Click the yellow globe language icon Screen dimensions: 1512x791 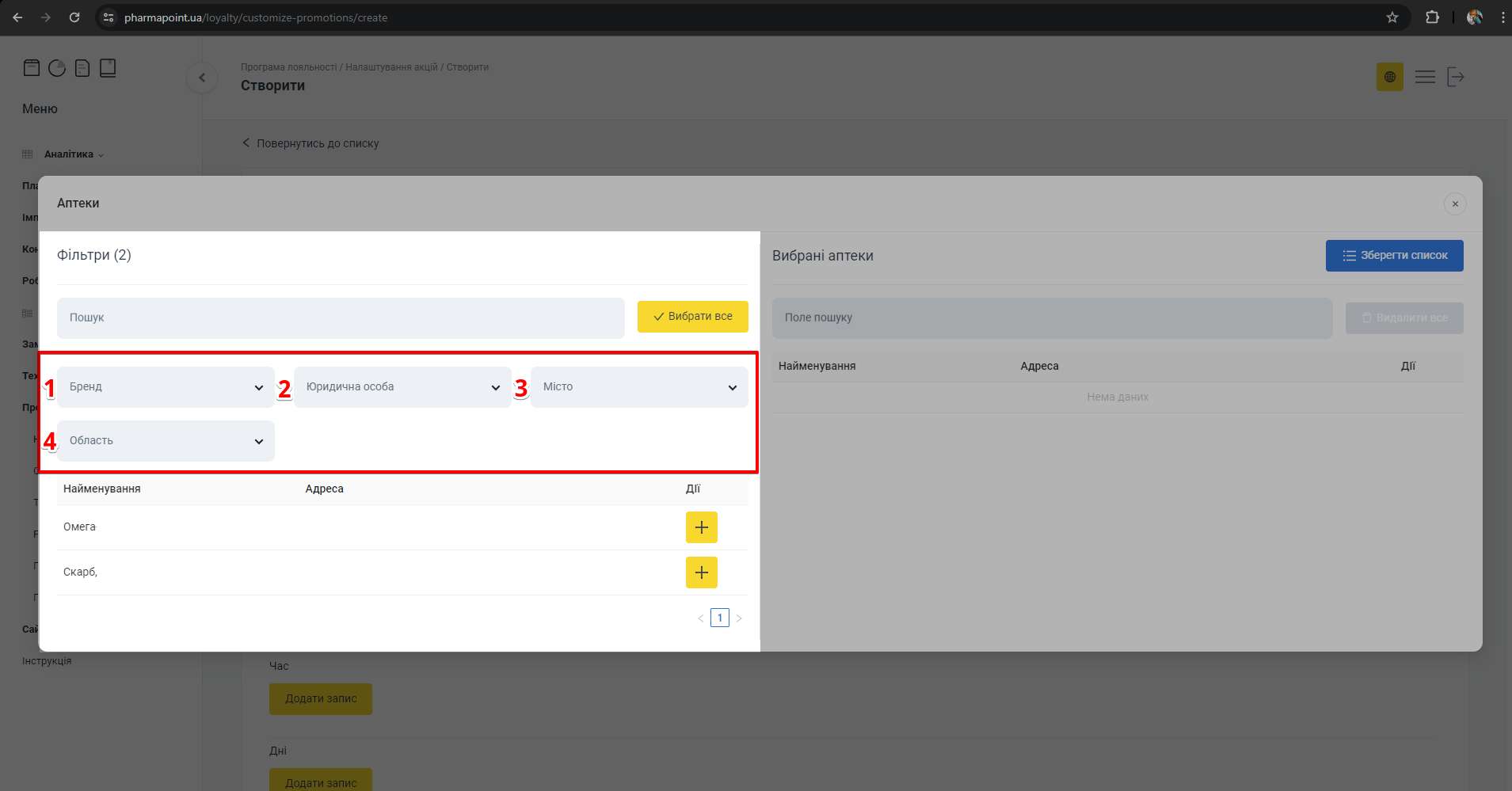pyautogui.click(x=1389, y=77)
